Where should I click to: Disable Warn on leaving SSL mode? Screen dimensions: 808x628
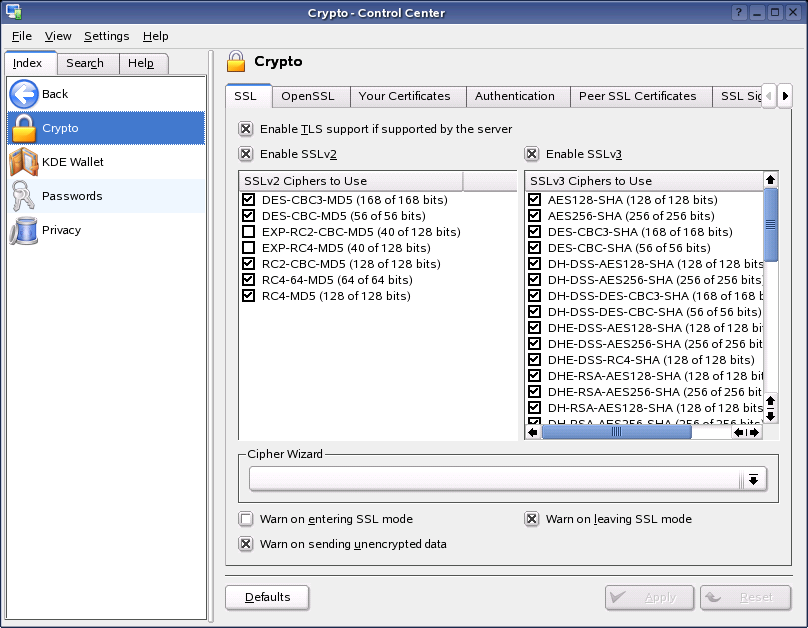tap(532, 519)
